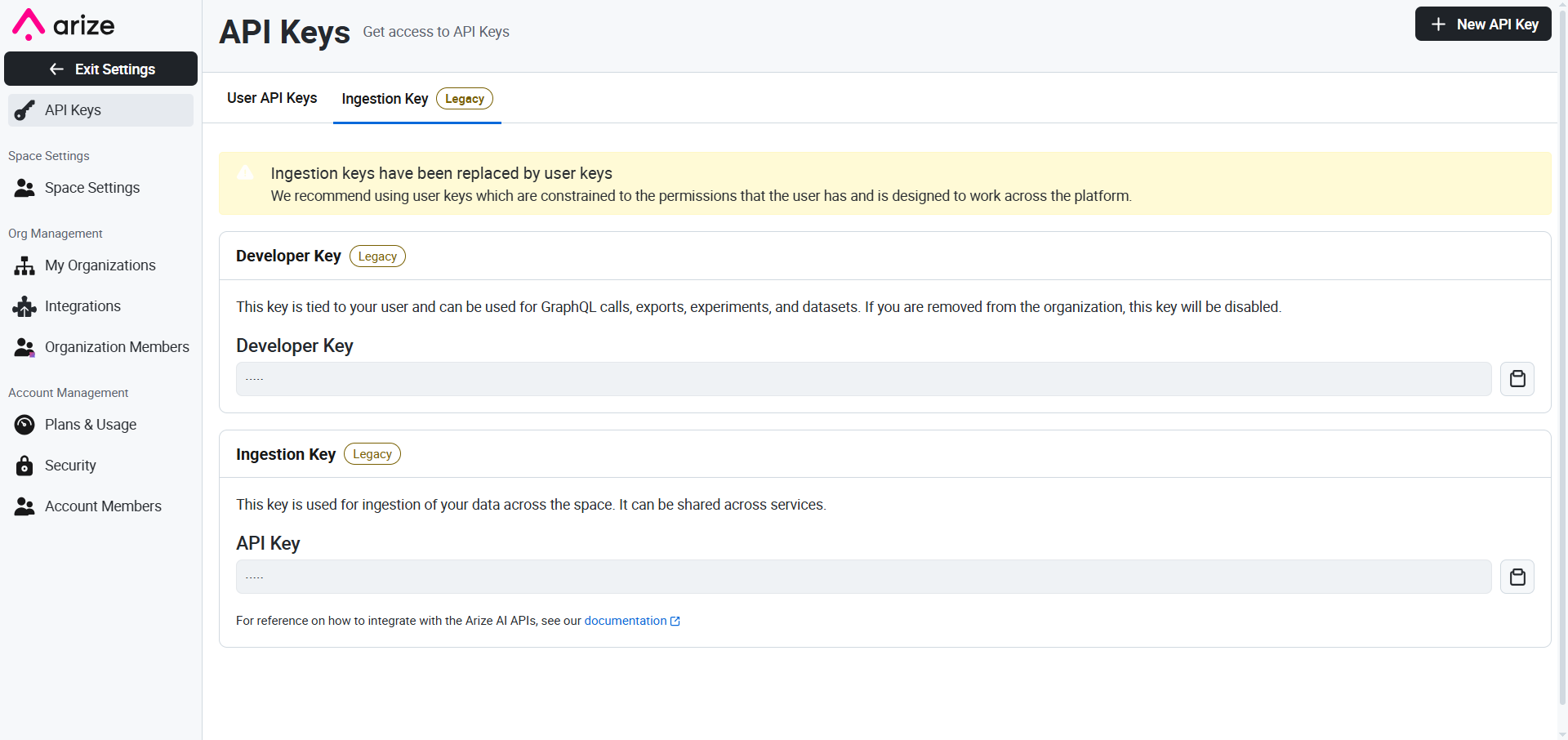
Task: Click the My Organizations hierarchy icon
Action: pyautogui.click(x=24, y=265)
